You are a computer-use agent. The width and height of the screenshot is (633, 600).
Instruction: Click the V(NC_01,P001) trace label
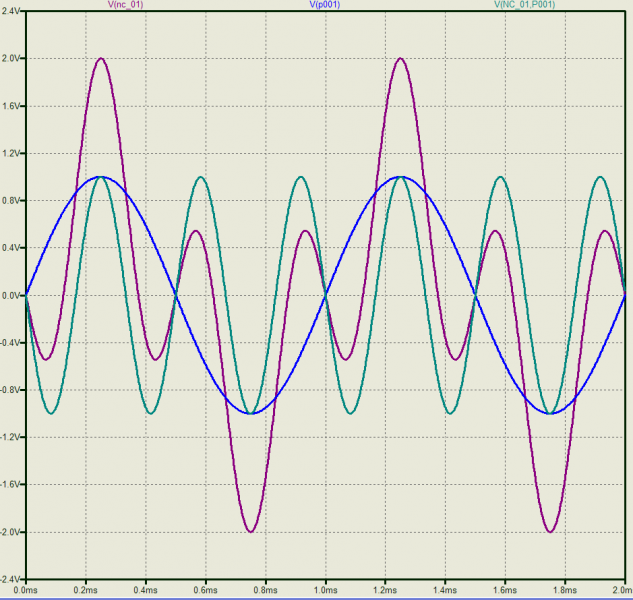[x=525, y=5]
